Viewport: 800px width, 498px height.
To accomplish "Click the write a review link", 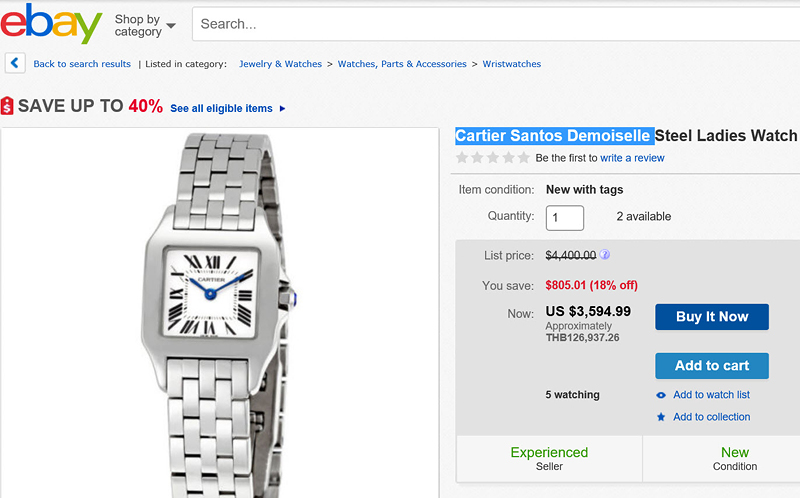I will [632, 158].
